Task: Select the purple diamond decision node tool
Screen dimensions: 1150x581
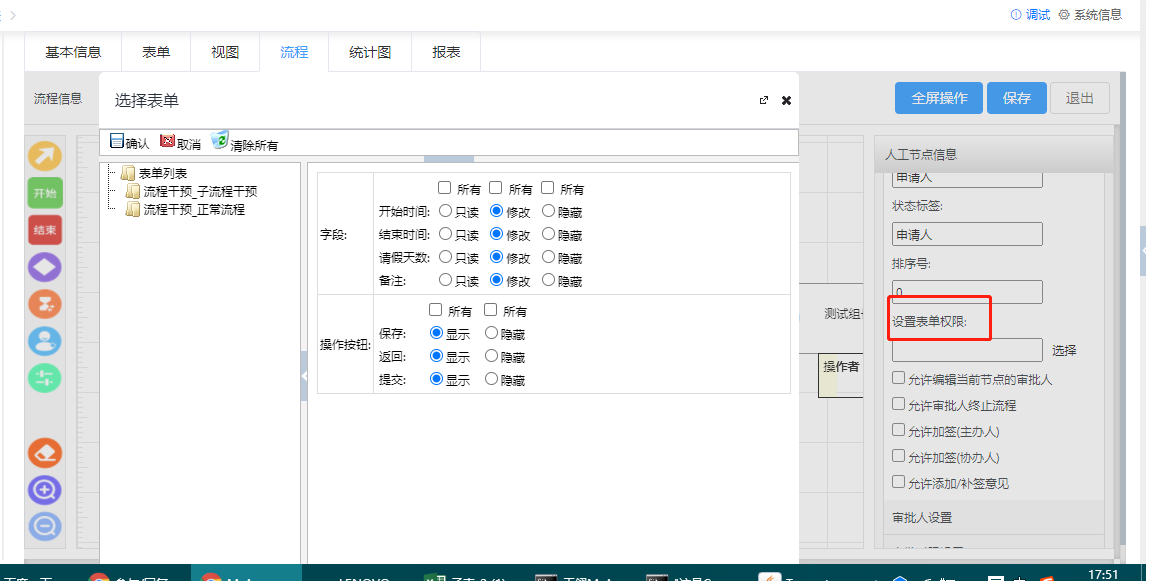Action: [45, 267]
